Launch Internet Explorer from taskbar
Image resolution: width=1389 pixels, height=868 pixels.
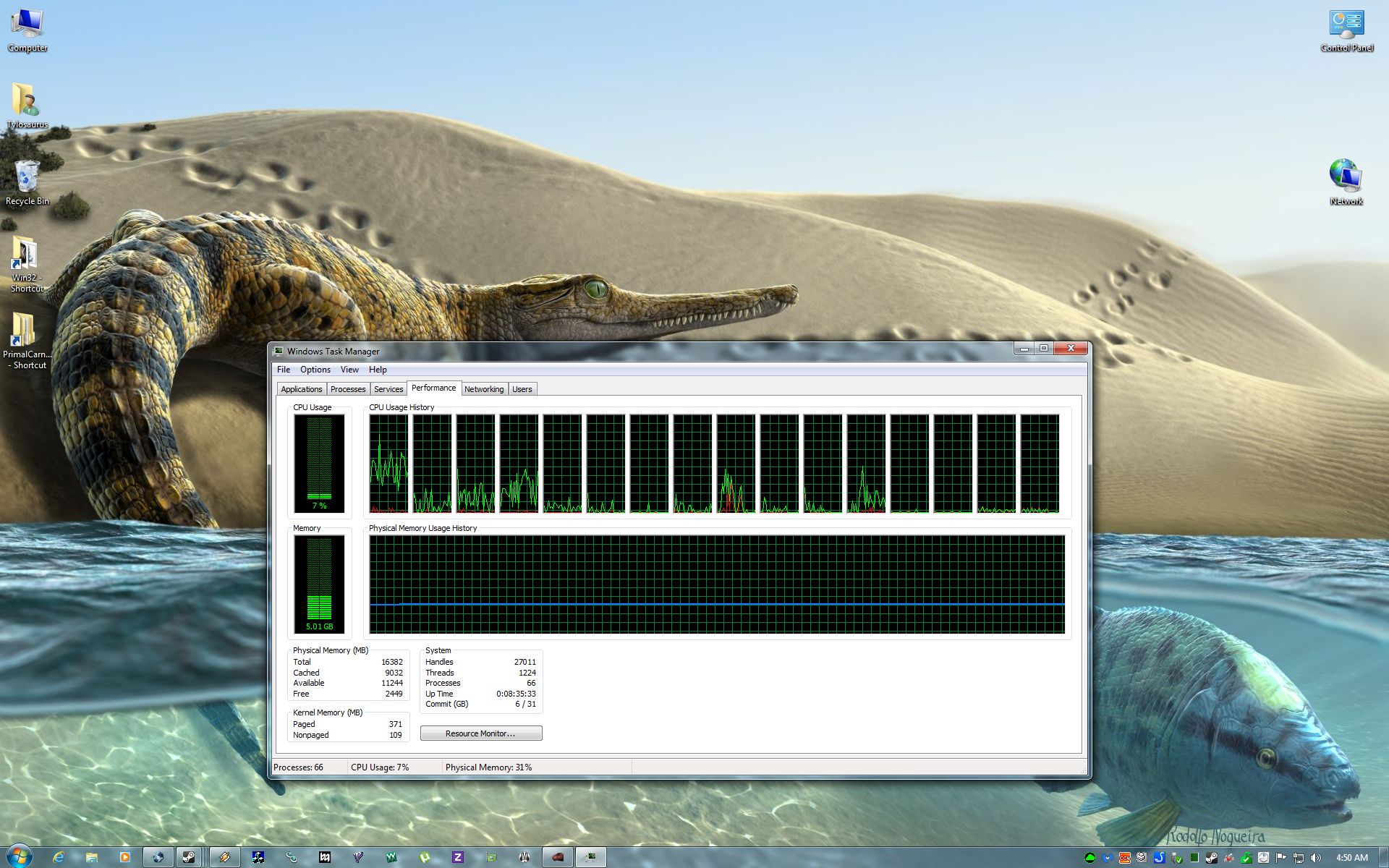[x=59, y=857]
